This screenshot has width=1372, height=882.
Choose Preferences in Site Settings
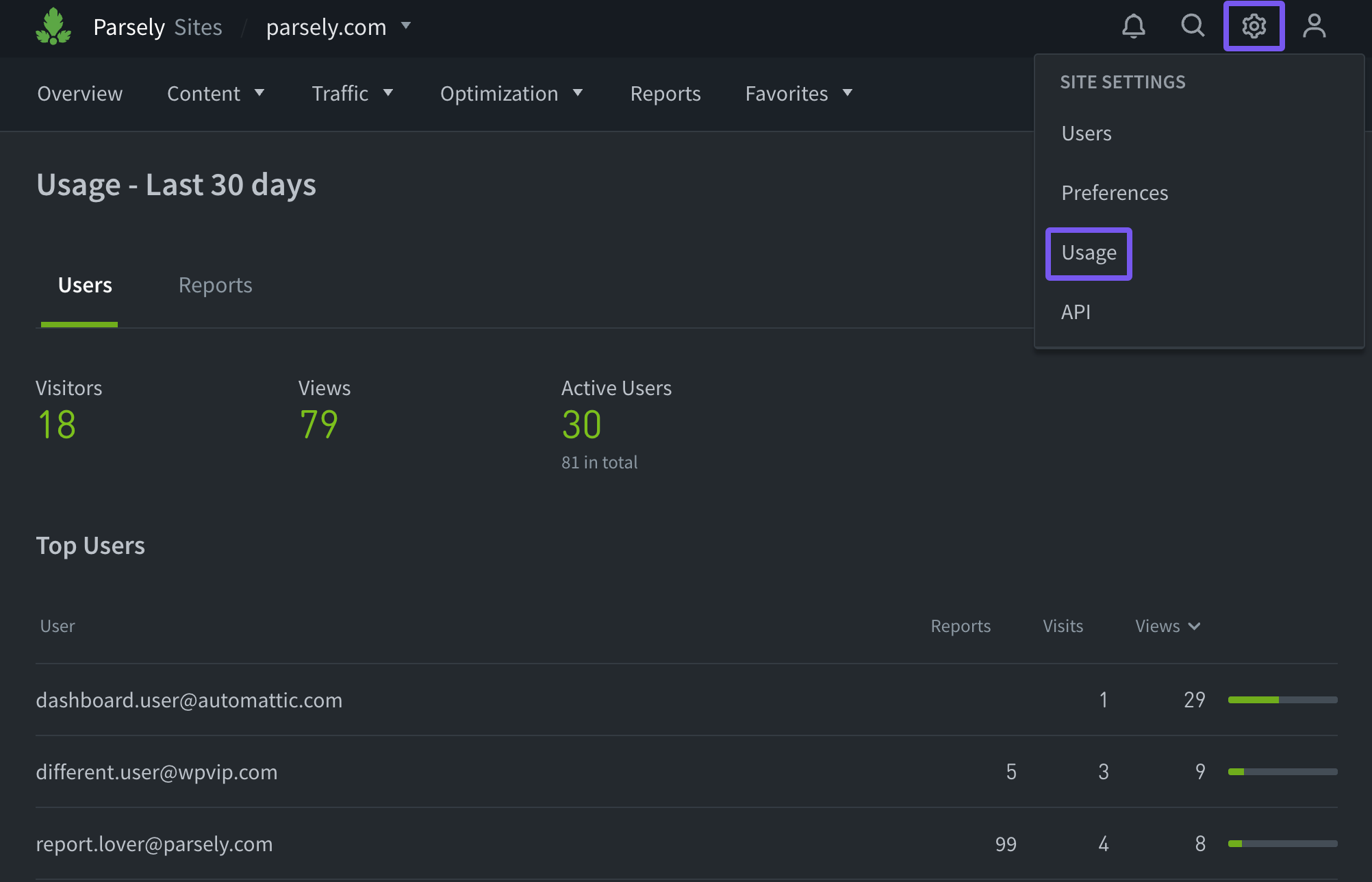[1115, 192]
